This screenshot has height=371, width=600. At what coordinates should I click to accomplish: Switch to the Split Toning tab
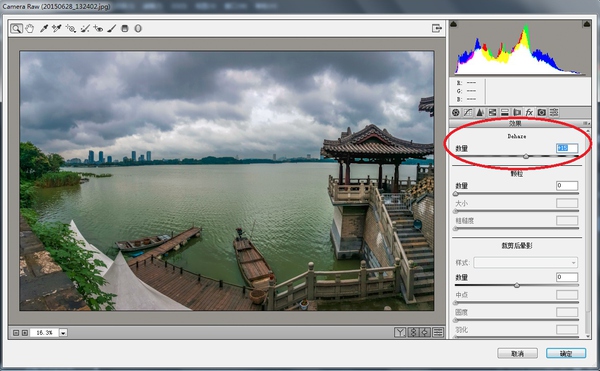[x=505, y=112]
